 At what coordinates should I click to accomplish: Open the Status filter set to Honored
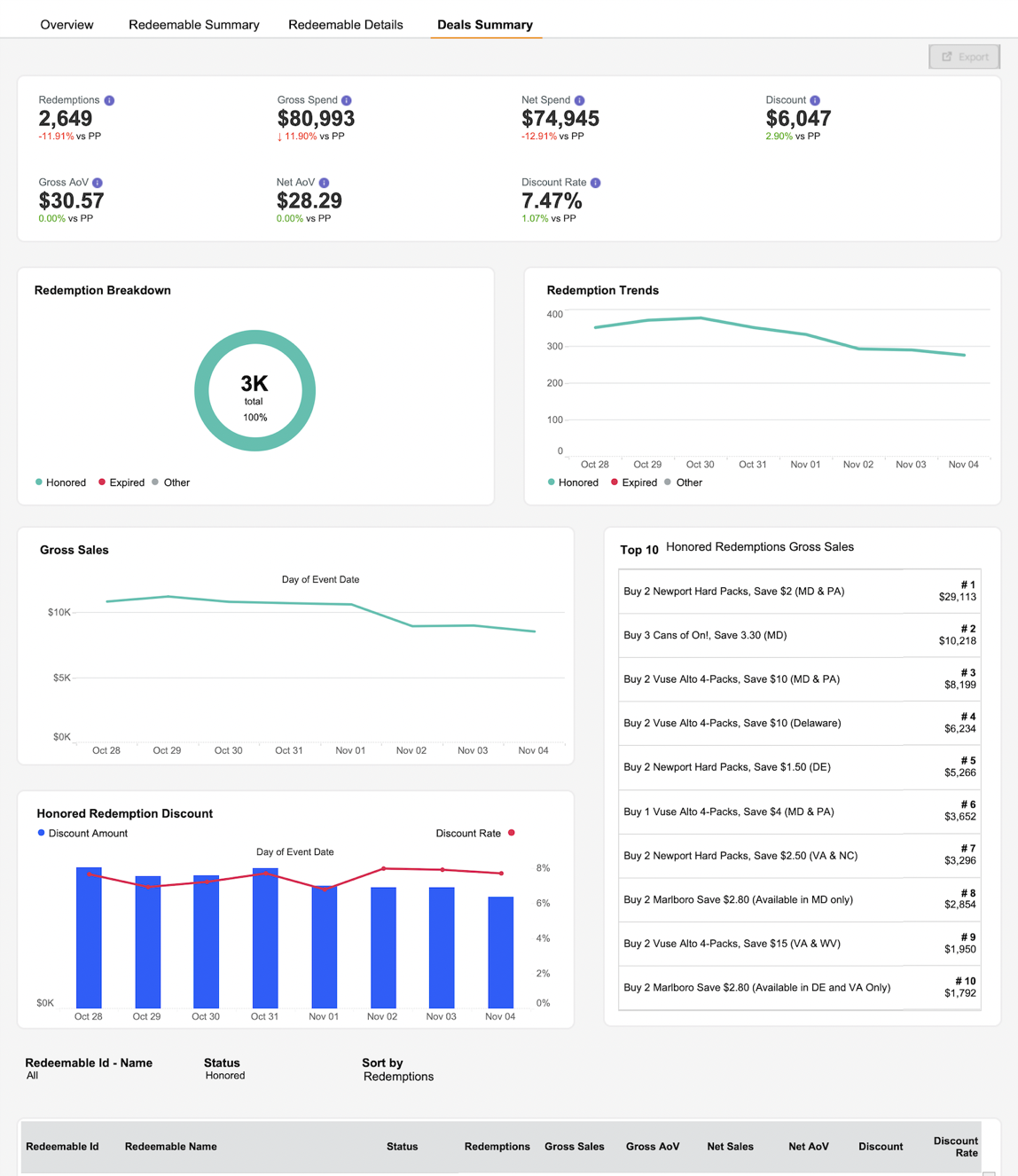224,1069
